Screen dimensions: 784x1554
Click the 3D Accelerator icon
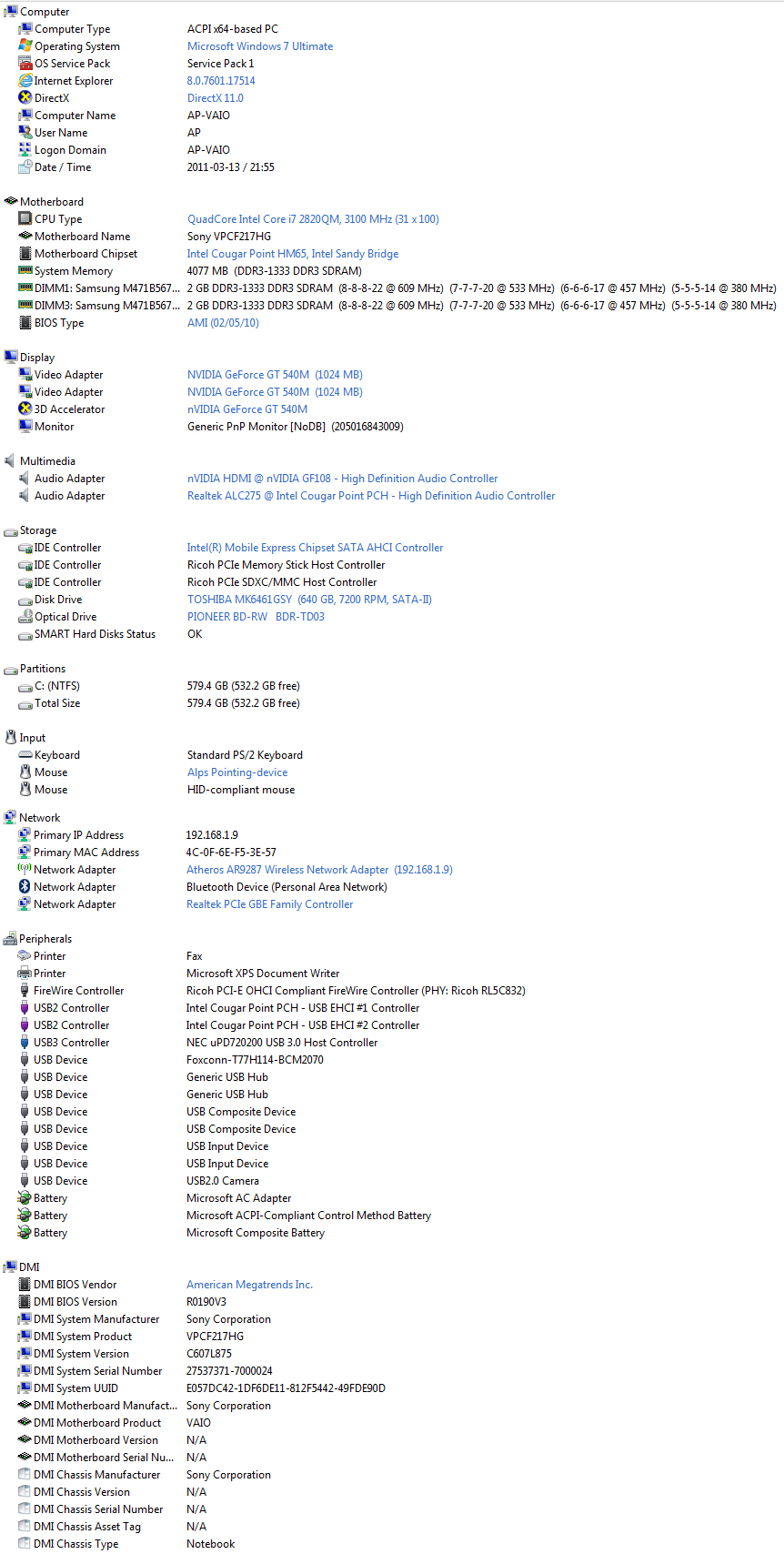point(25,409)
